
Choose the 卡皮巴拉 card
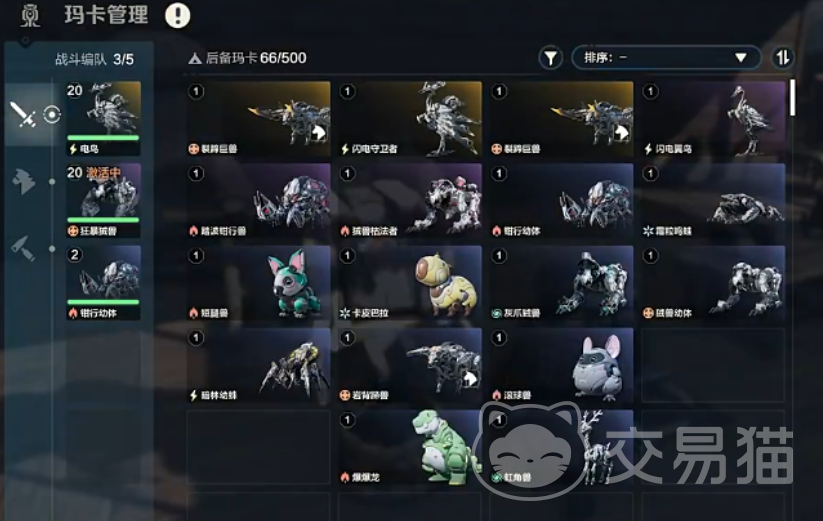tap(410, 283)
